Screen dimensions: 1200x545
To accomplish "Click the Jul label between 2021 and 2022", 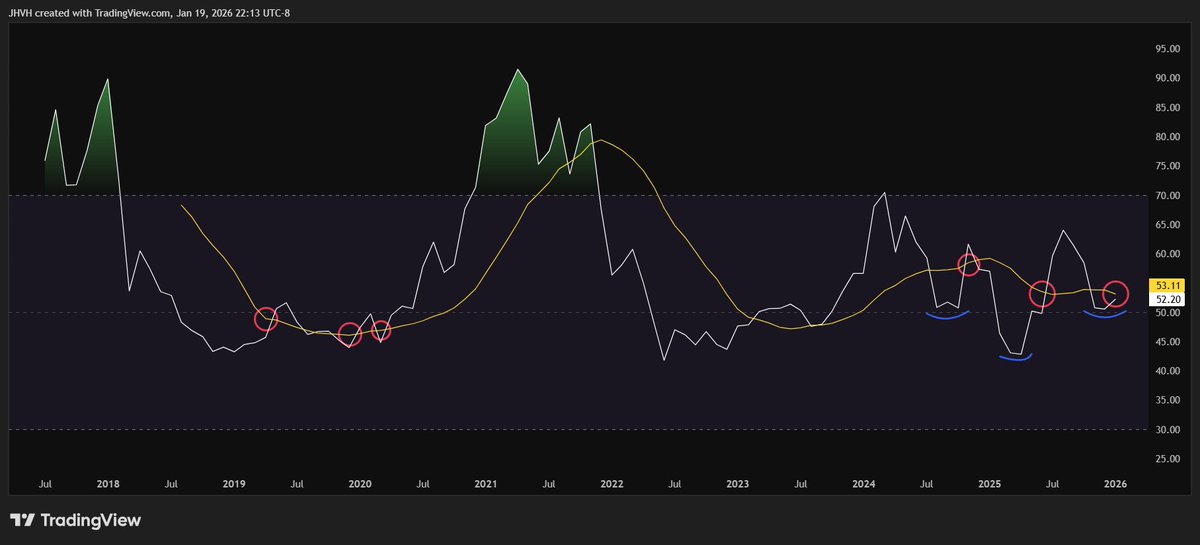I will [x=549, y=484].
